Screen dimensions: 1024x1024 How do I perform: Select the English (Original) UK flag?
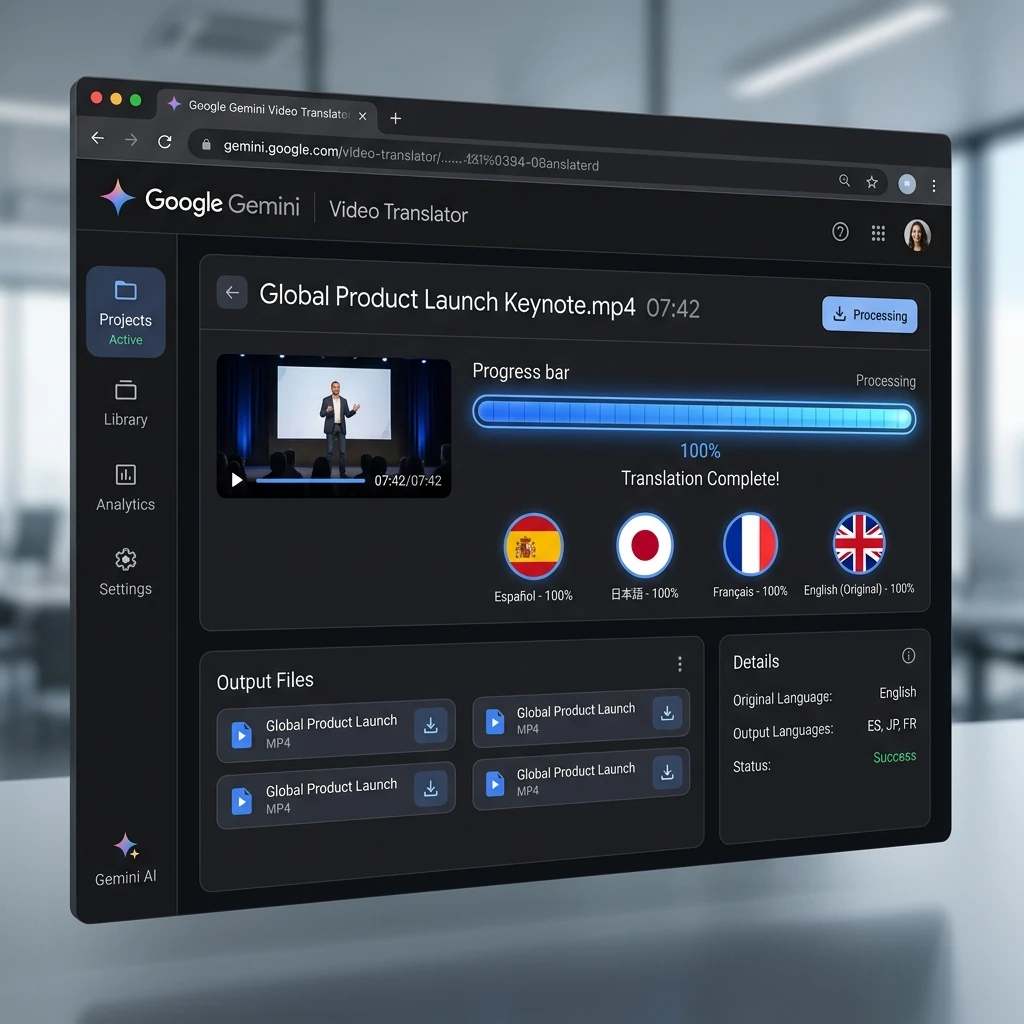click(859, 543)
